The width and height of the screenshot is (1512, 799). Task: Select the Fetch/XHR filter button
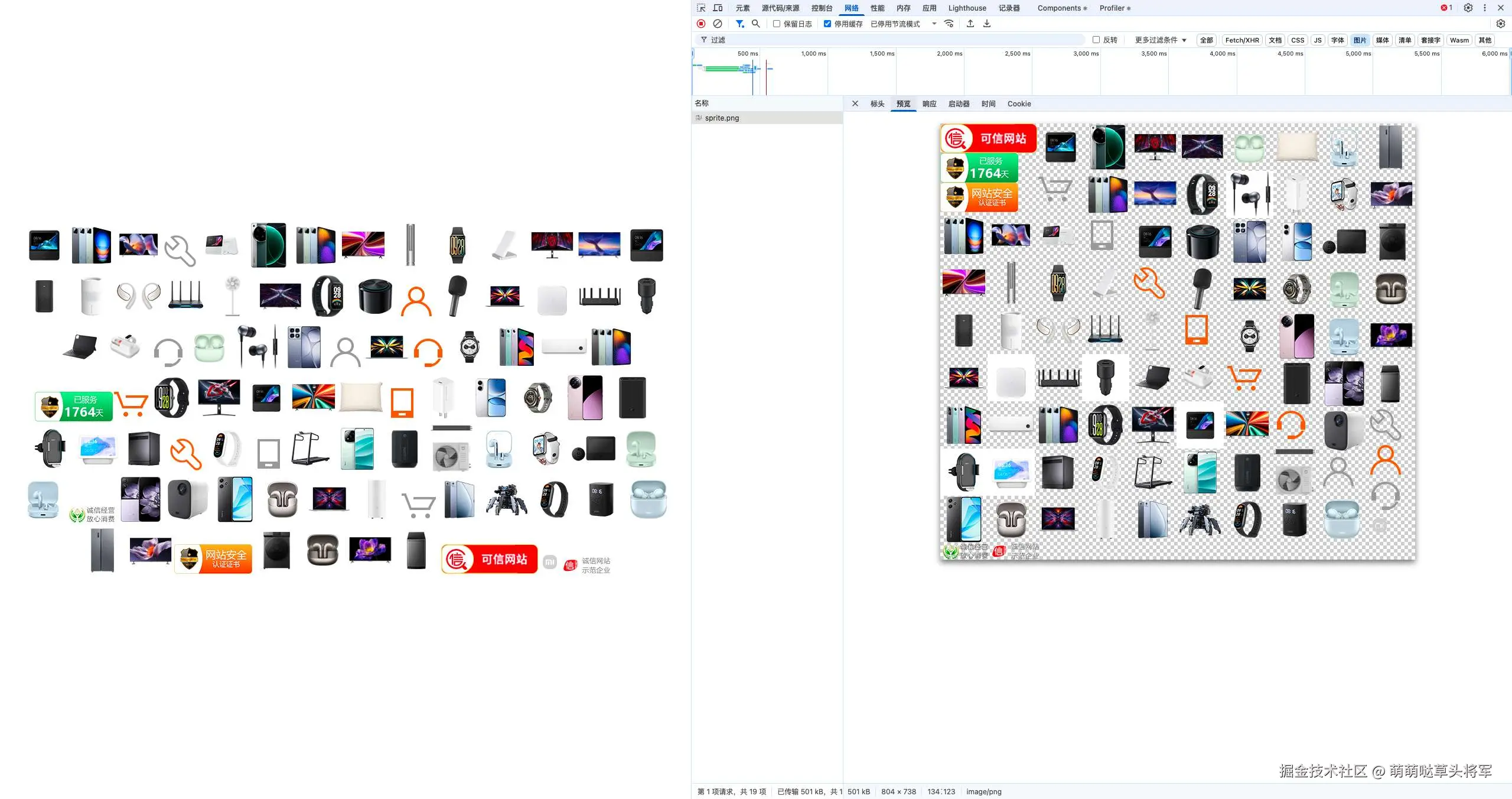tap(1242, 40)
